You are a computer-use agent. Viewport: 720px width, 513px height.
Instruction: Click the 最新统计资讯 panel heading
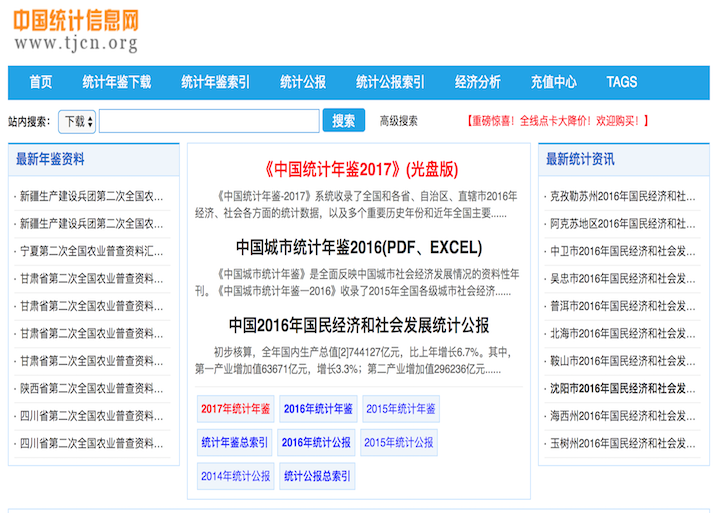coord(580,159)
